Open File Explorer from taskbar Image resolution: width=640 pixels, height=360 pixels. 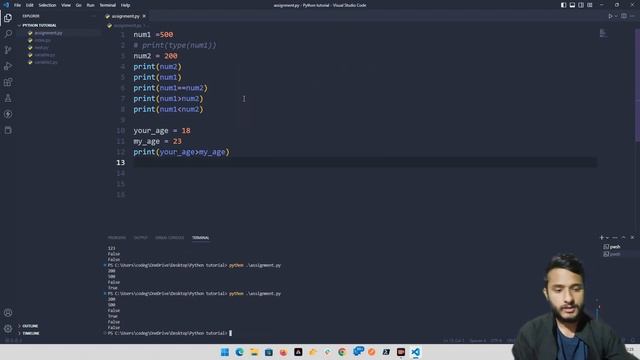pos(254,352)
